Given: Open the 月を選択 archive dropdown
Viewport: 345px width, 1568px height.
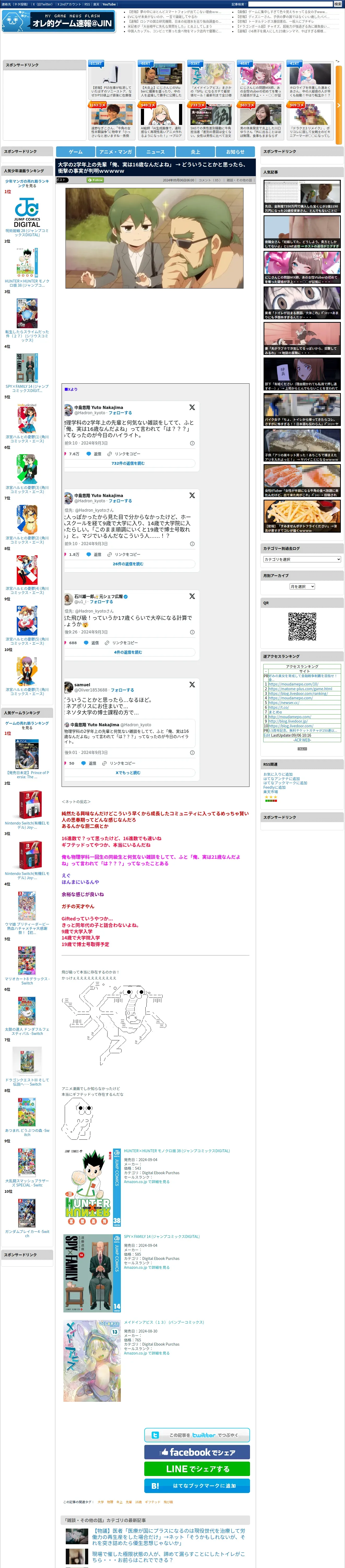Looking at the screenshot, I should point(302,586).
